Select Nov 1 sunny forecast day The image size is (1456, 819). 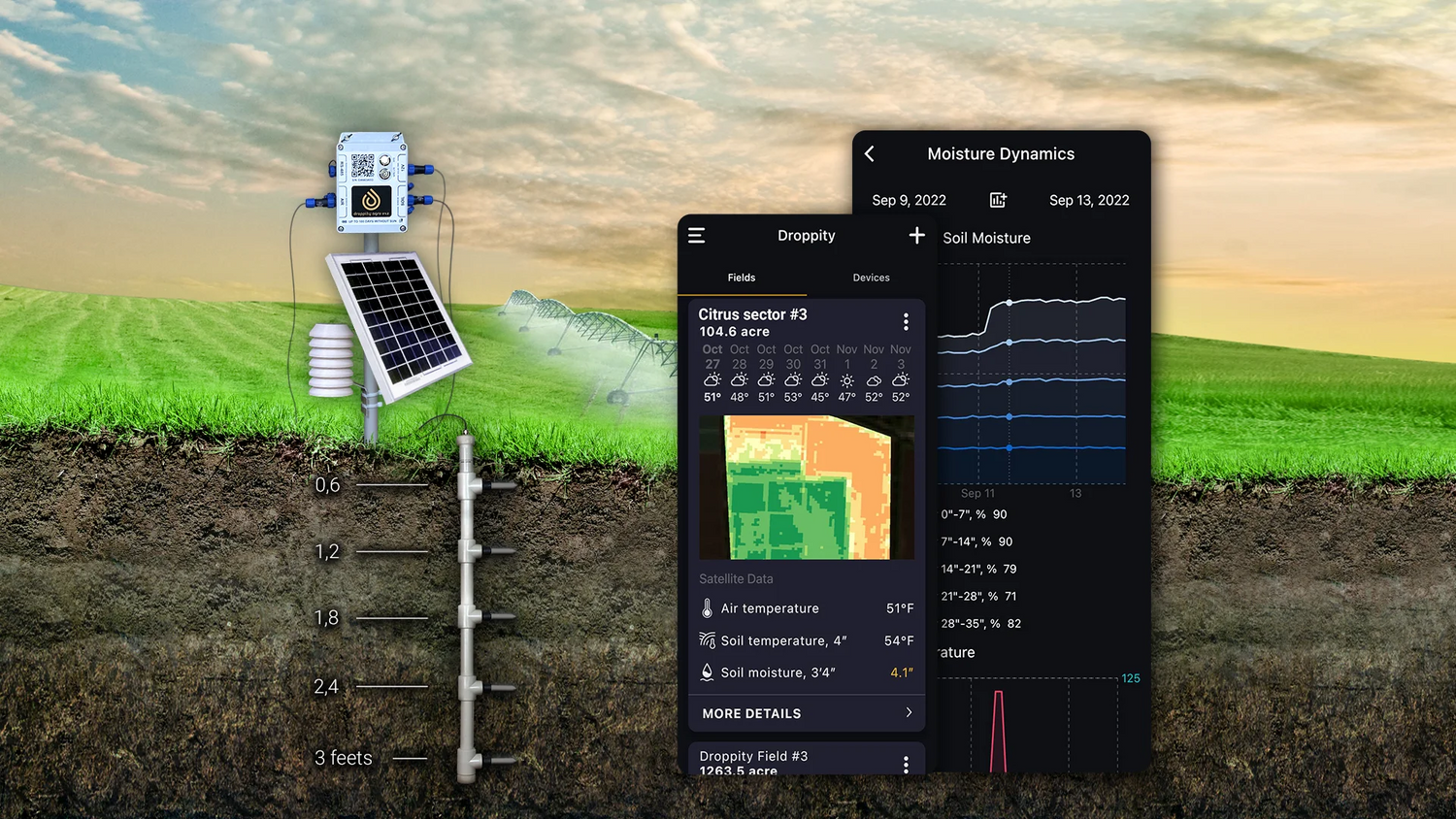tap(847, 373)
